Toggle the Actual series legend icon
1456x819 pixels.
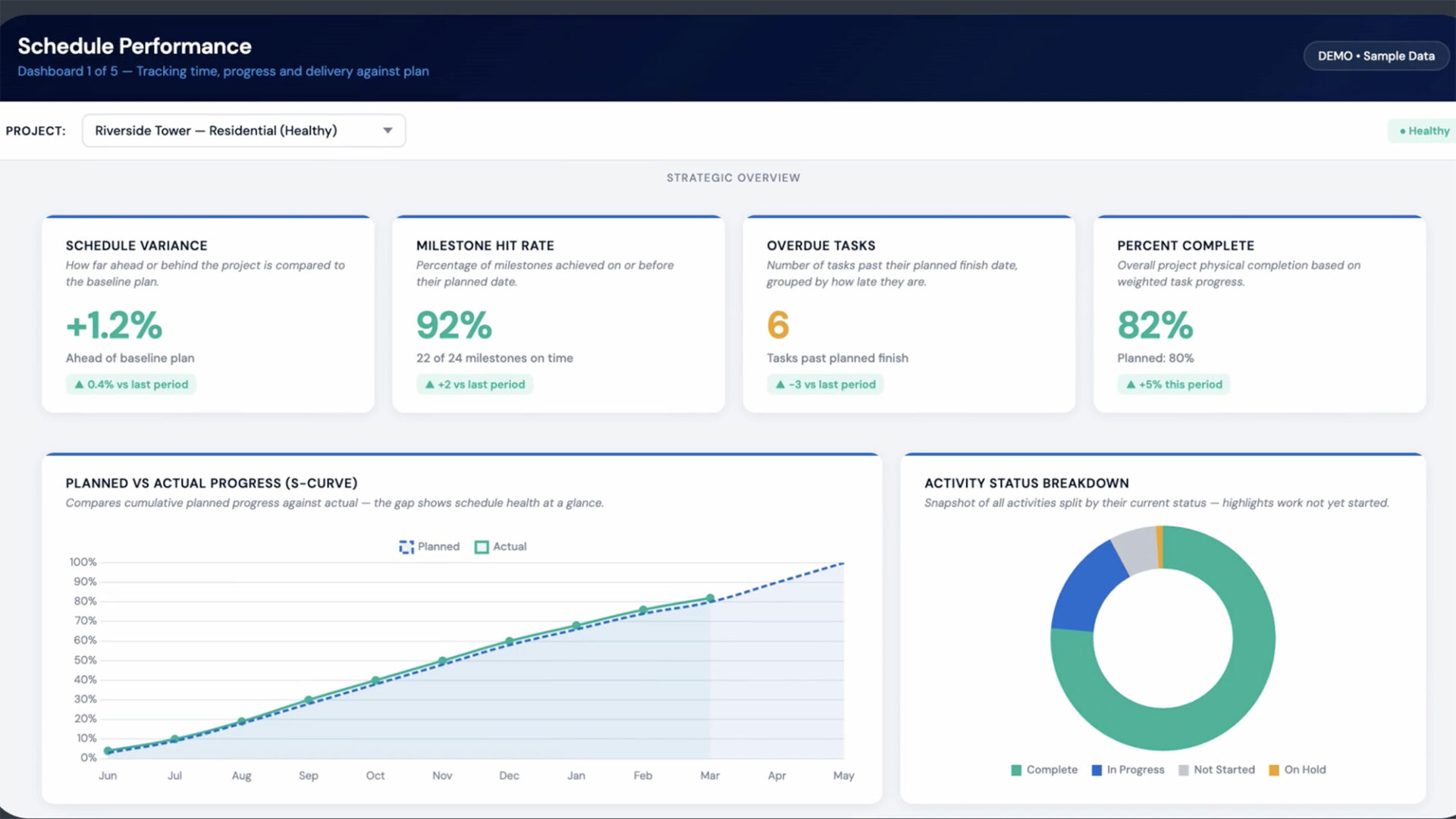point(482,547)
